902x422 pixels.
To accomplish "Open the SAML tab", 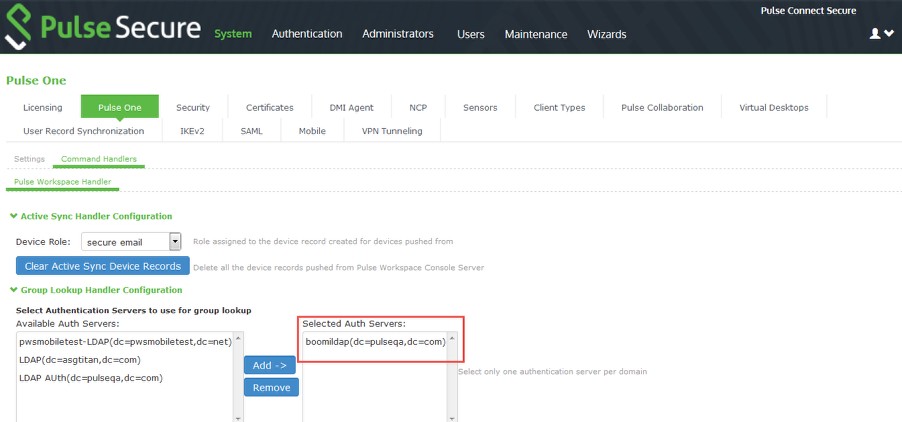I will tap(251, 131).
